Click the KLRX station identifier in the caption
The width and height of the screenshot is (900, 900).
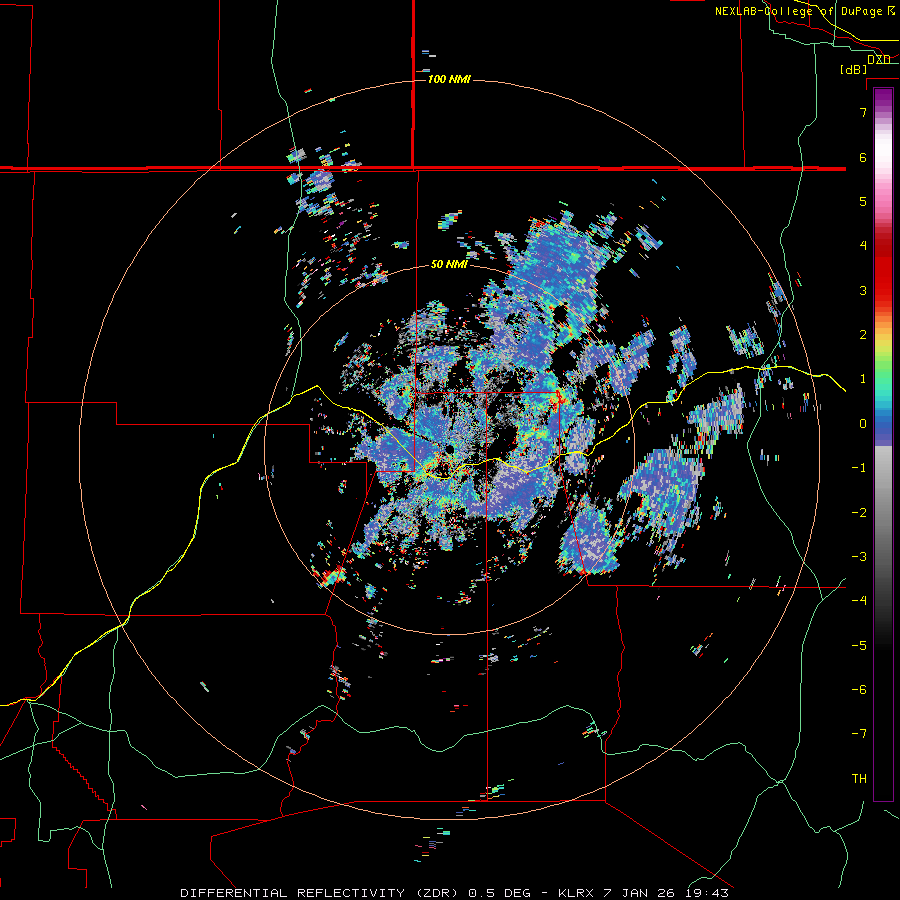point(577,893)
